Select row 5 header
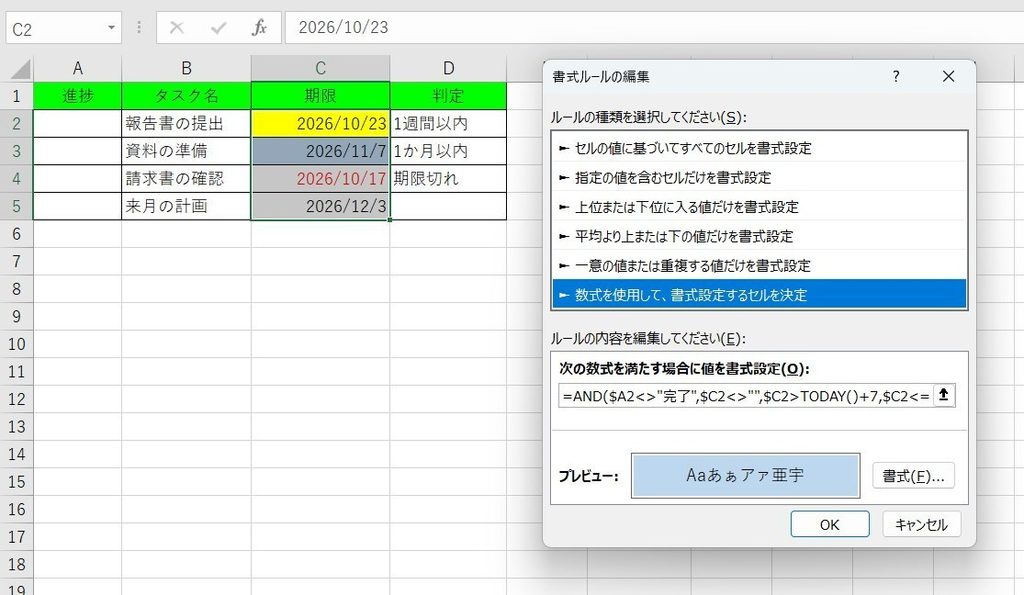Image resolution: width=1024 pixels, height=595 pixels. [x=16, y=206]
